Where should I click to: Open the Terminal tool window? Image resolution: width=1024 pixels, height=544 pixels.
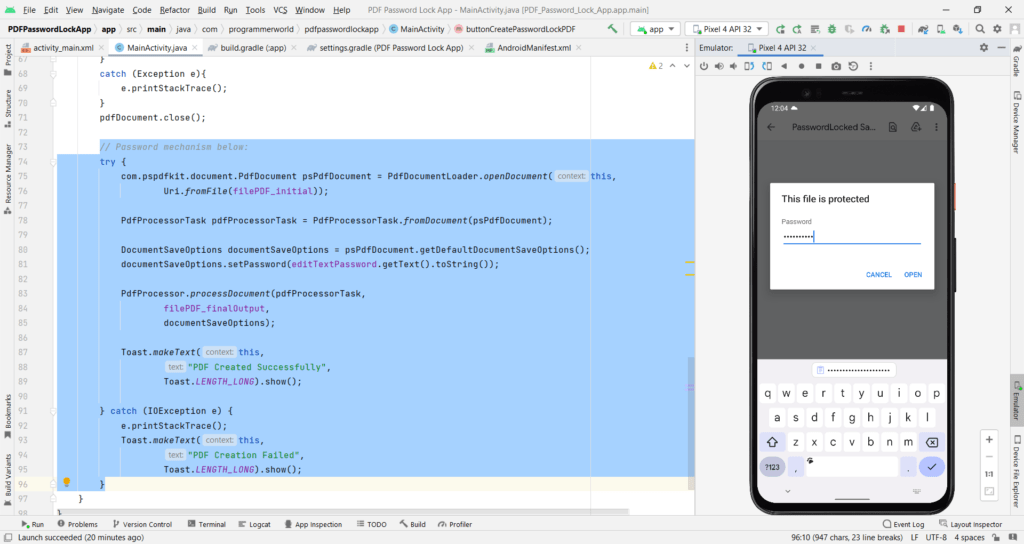[x=206, y=524]
